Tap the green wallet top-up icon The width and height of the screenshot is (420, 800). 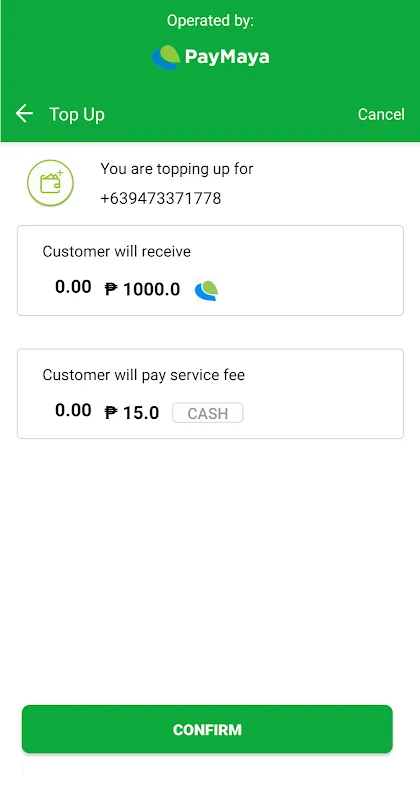click(51, 183)
